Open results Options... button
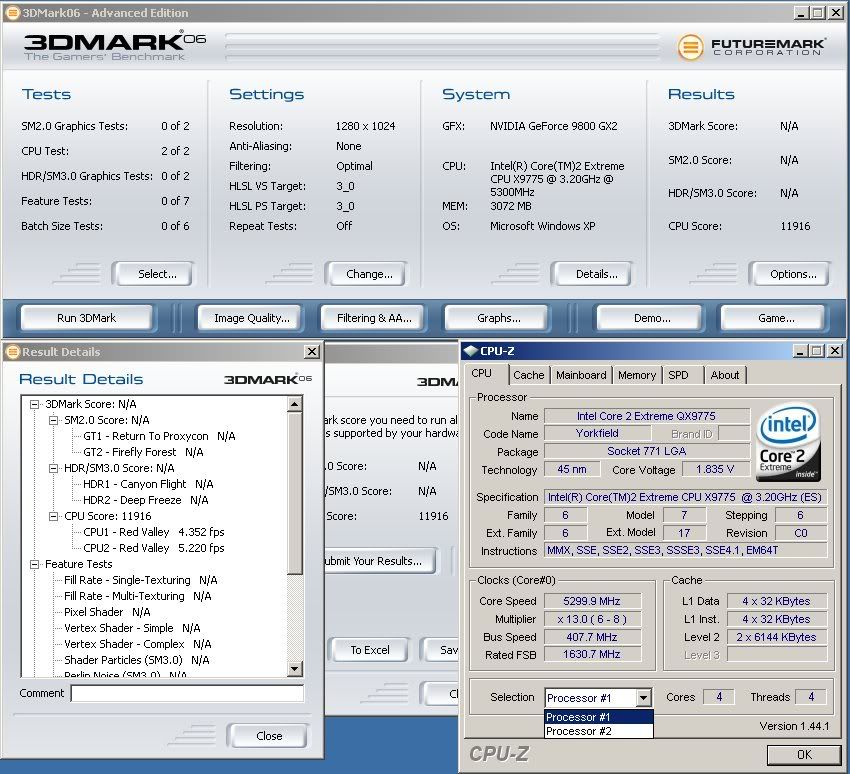 790,274
